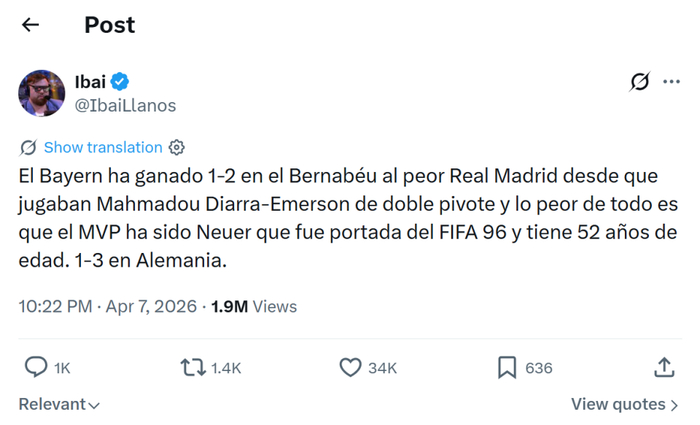Viewport: 700px width, 425px height.
Task: Like the post with the heart icon
Action: point(350,368)
